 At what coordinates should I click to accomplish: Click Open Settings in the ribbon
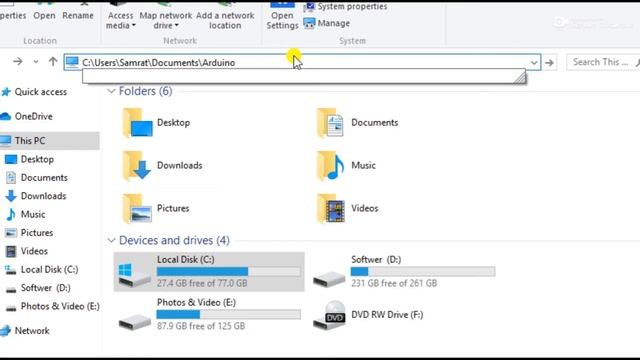[282, 16]
